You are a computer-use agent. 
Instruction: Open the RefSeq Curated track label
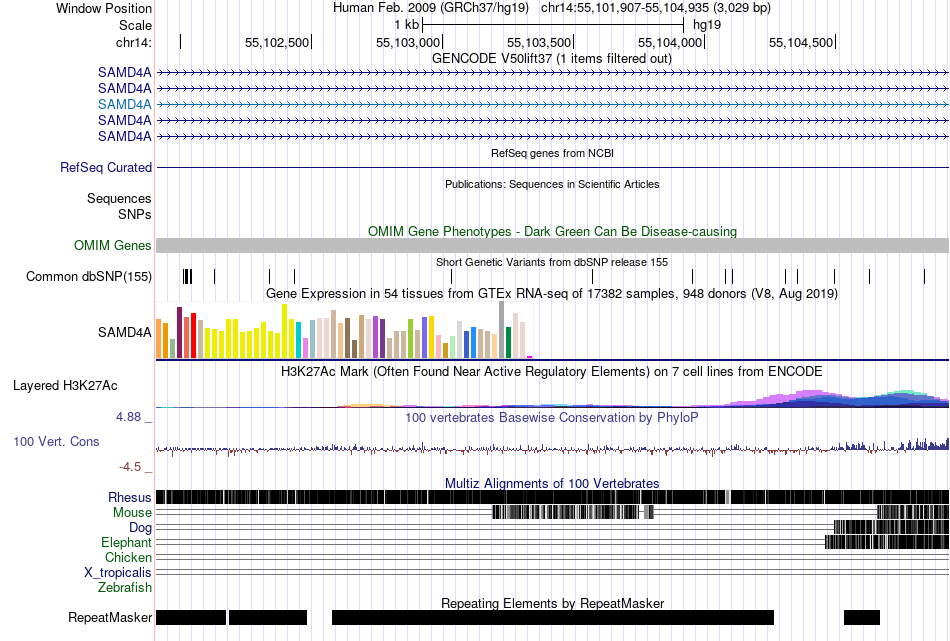point(105,167)
